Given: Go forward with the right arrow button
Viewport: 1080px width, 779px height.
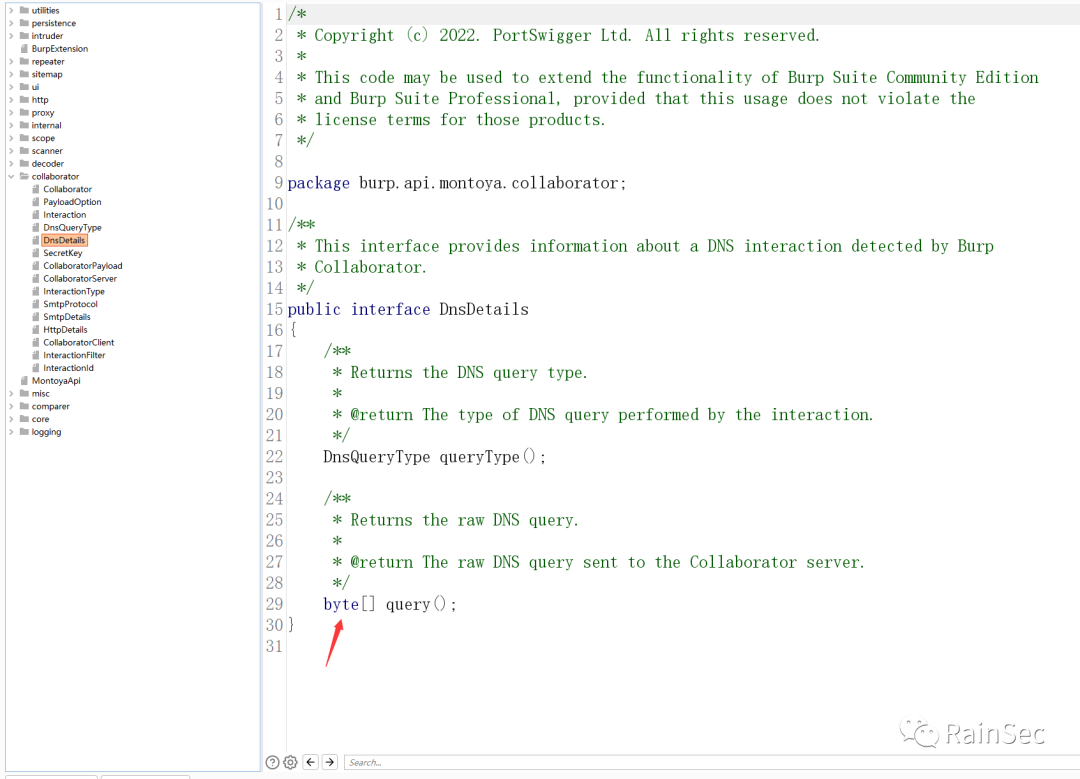Looking at the screenshot, I should click(x=330, y=762).
